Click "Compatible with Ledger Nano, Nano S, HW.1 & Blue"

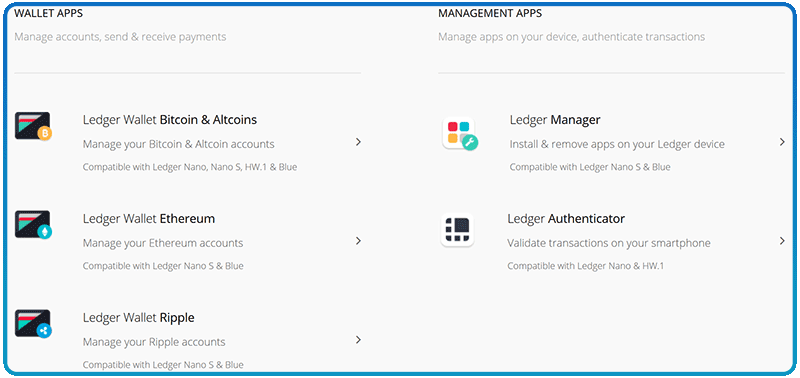190,167
